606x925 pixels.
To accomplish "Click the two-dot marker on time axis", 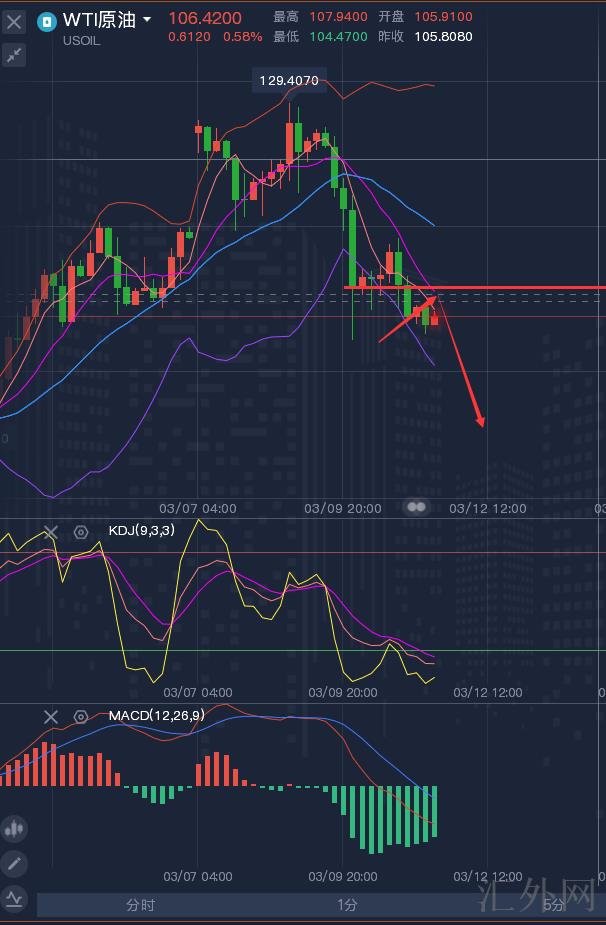I will coord(416,507).
